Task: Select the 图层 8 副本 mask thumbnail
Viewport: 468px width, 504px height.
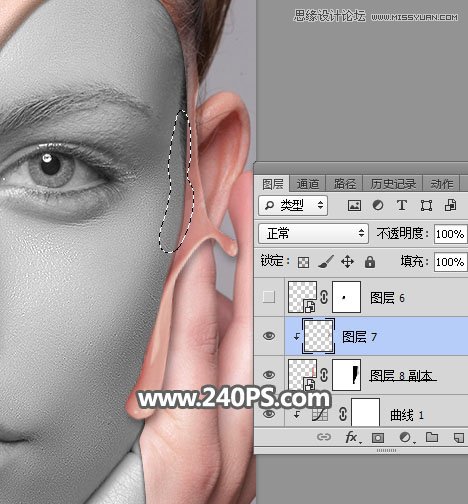Action: click(x=346, y=375)
